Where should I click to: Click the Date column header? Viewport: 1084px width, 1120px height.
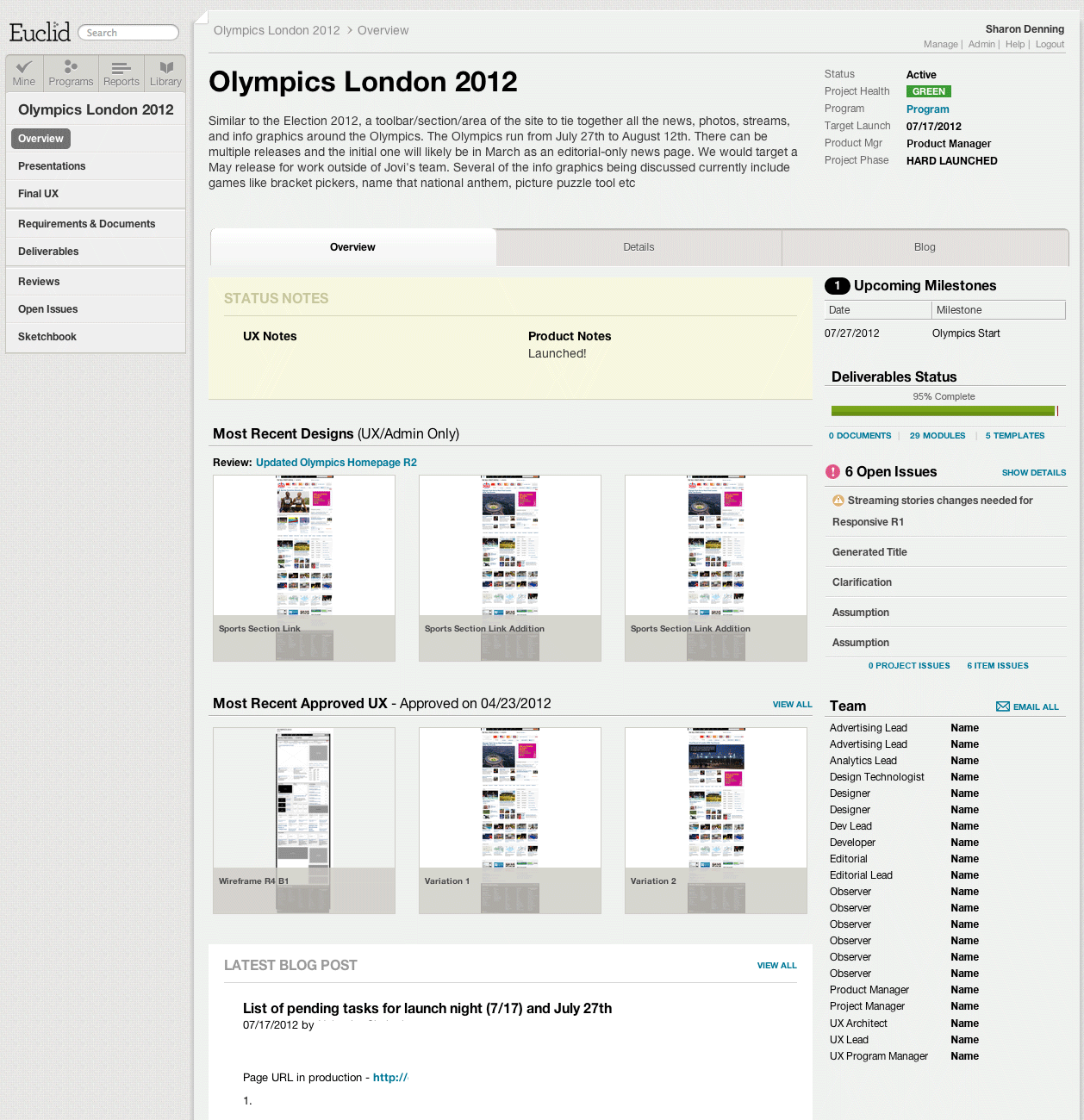878,310
